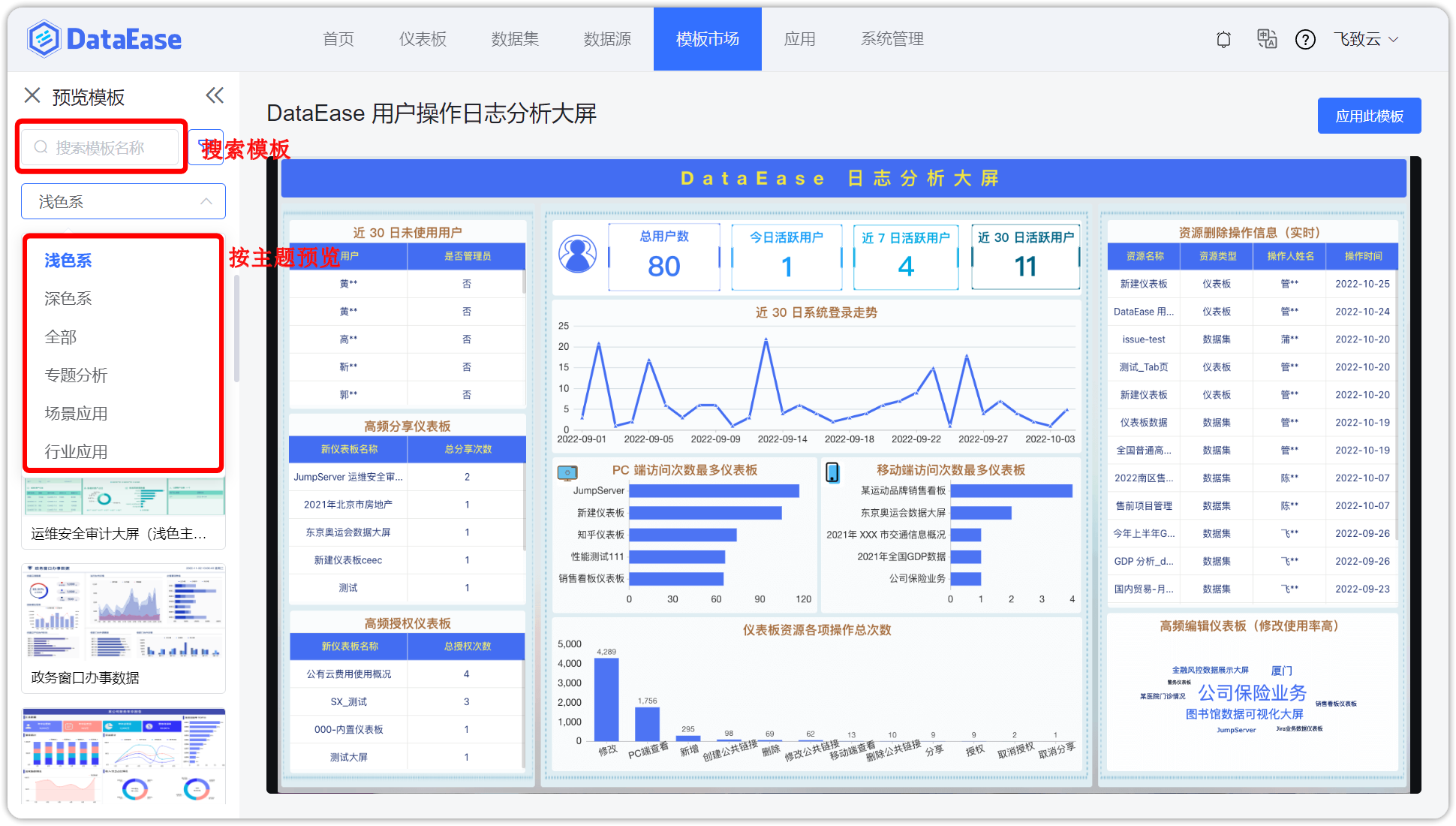Click the 今日活跃用户 card
This screenshot has height=826, width=1456.
pos(787,256)
